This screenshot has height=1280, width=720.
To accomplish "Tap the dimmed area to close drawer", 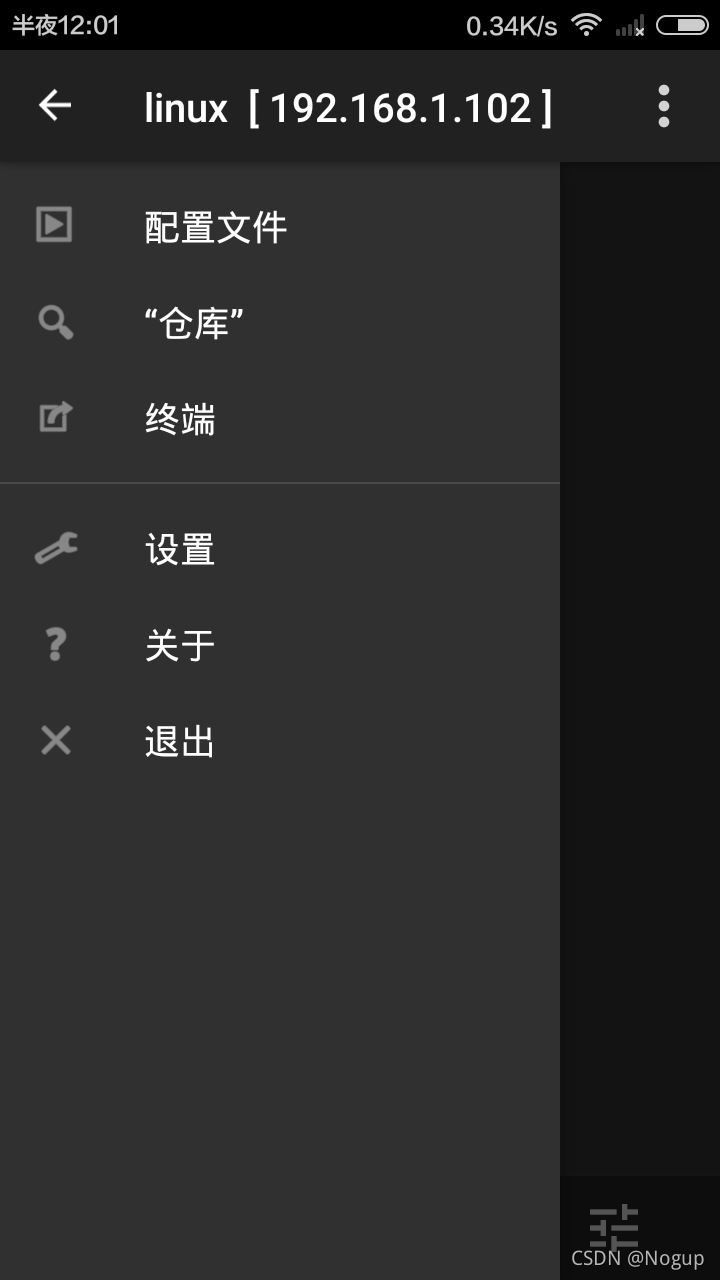I will [x=640, y=680].
